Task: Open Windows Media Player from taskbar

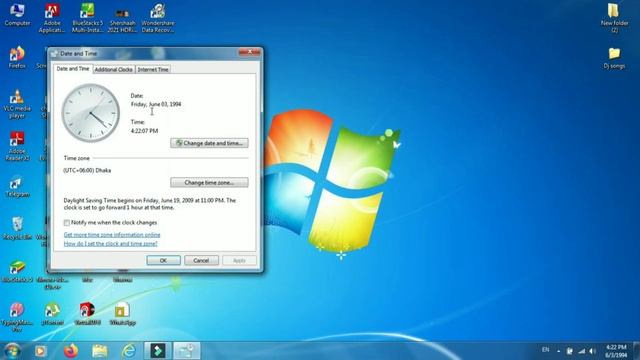Action: tap(40, 351)
